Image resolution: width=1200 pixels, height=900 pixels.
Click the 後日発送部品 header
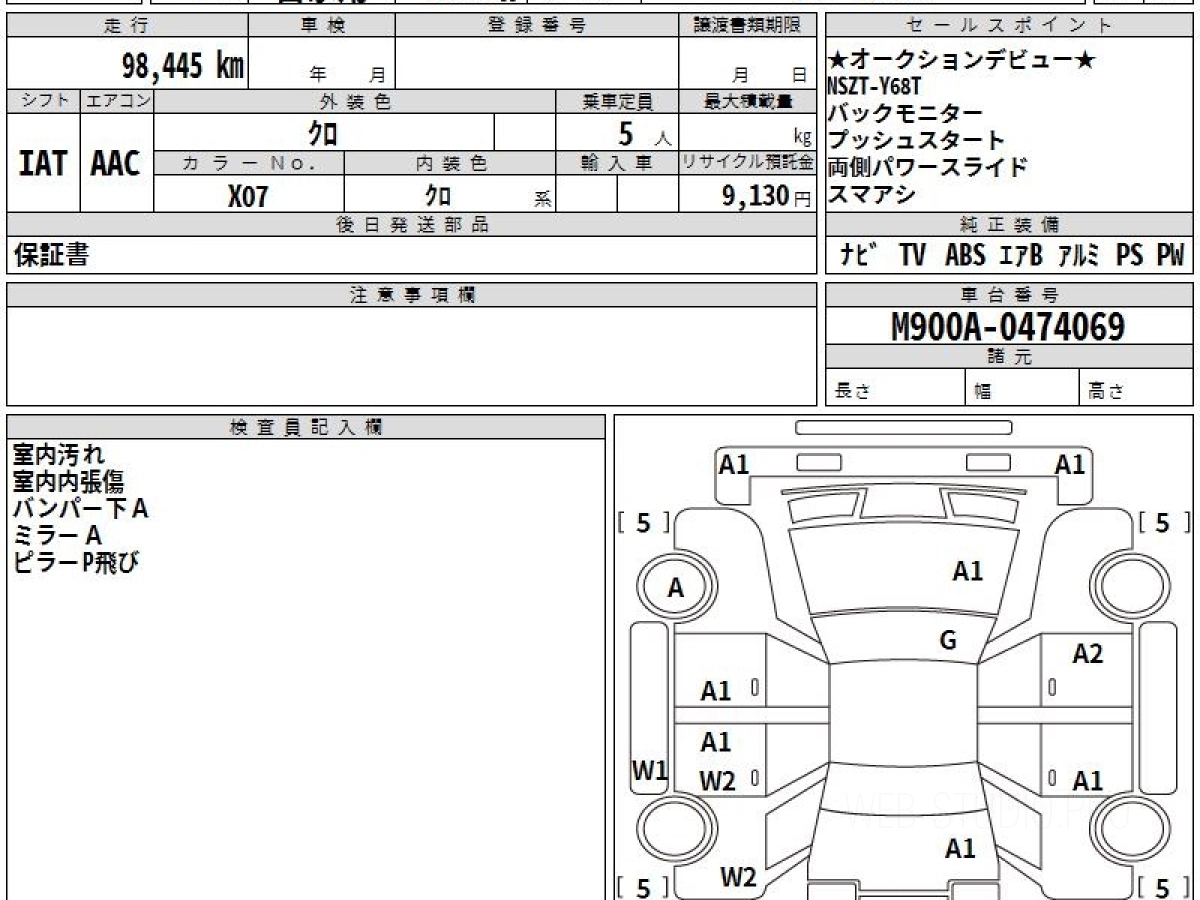tap(412, 225)
